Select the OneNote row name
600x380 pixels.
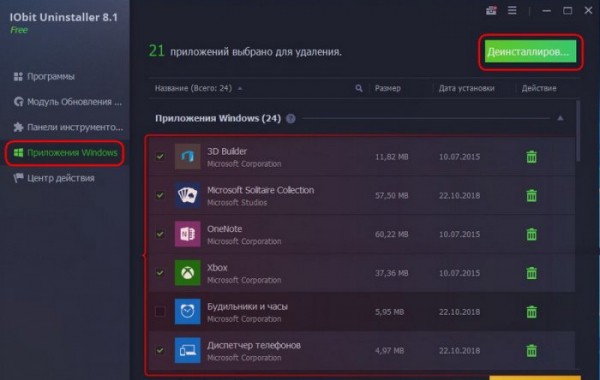coord(225,229)
